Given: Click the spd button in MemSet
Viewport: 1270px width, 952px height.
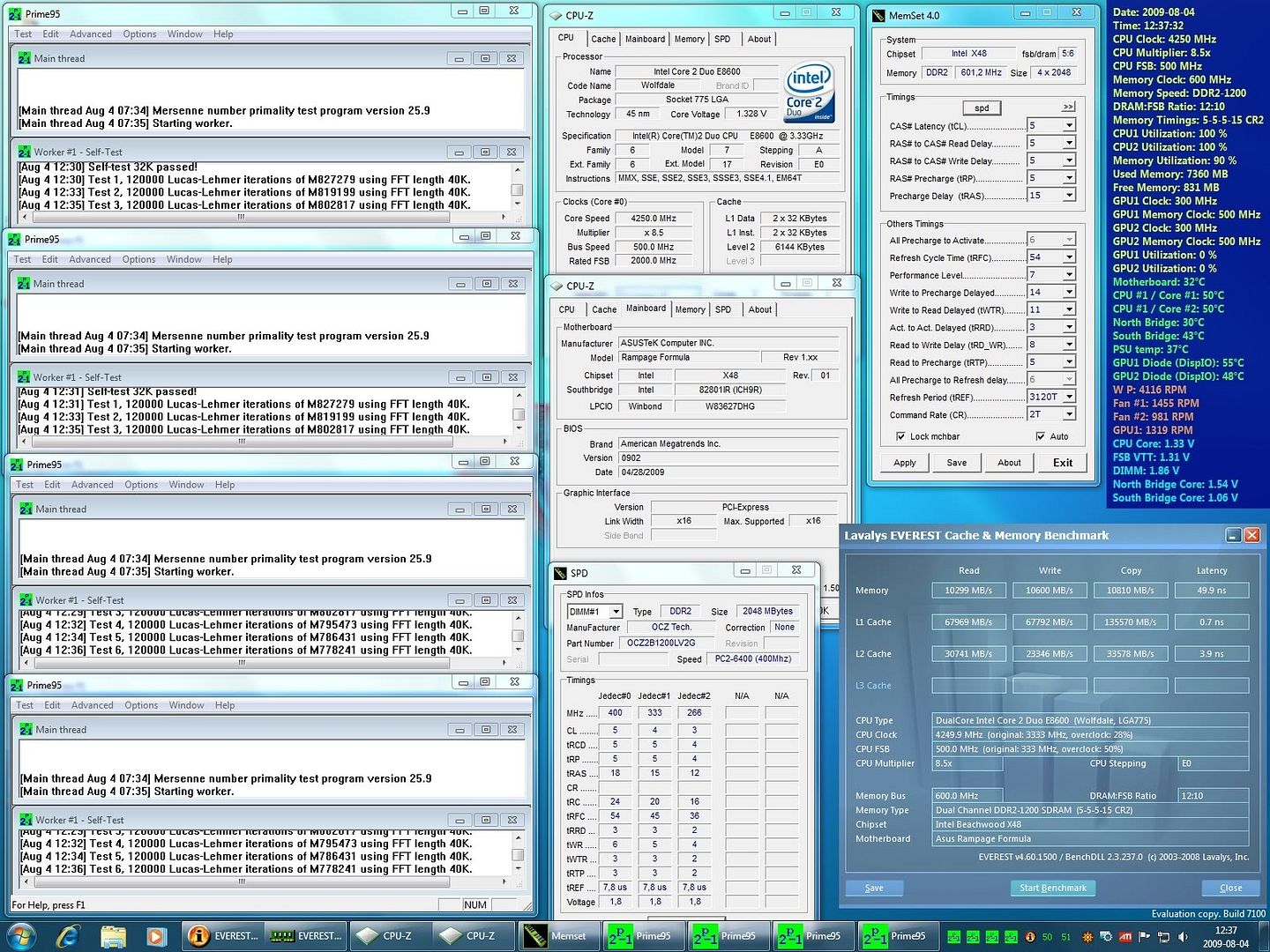Looking at the screenshot, I should click(x=982, y=108).
